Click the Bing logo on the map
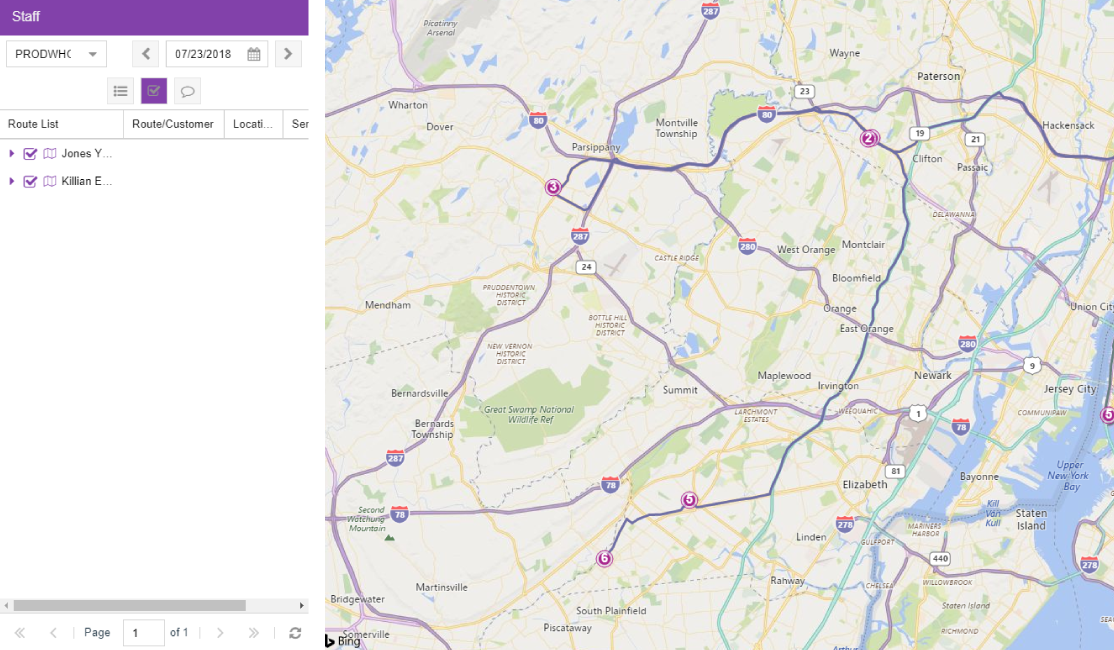1114x650 pixels. pyautogui.click(x=343, y=641)
